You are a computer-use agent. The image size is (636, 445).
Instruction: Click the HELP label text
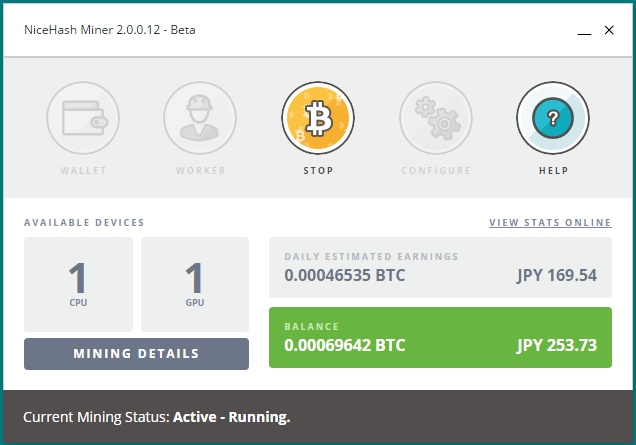[x=554, y=171]
